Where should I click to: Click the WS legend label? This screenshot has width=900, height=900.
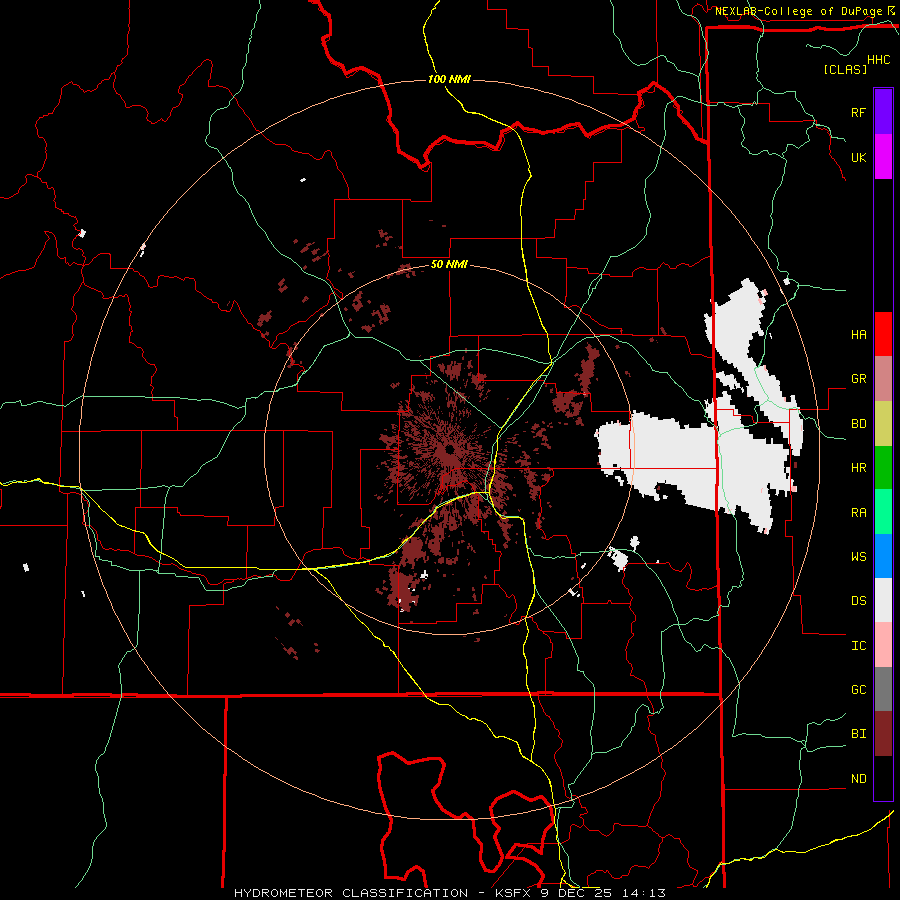point(858,556)
